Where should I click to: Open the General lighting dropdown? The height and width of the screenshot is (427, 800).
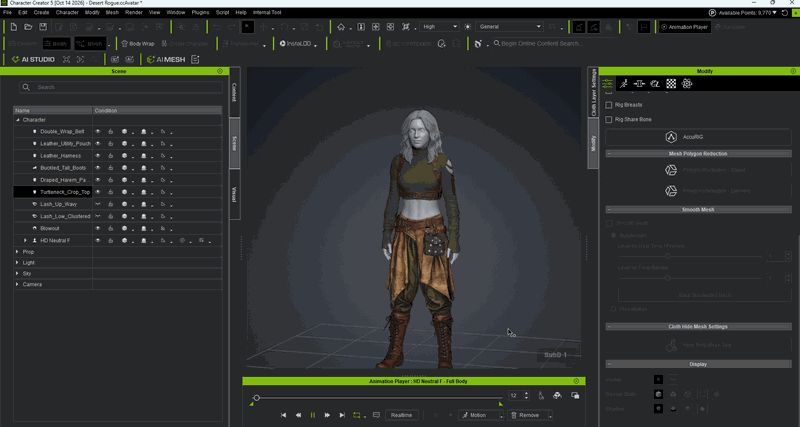pos(509,27)
